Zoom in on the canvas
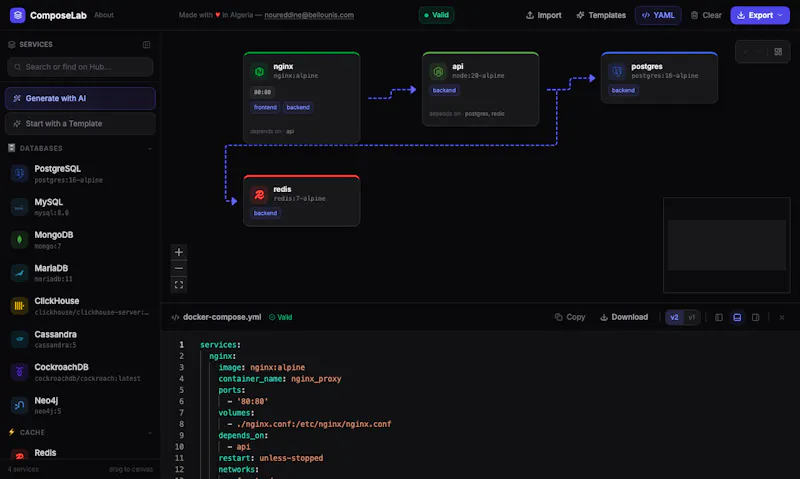 pyautogui.click(x=179, y=252)
